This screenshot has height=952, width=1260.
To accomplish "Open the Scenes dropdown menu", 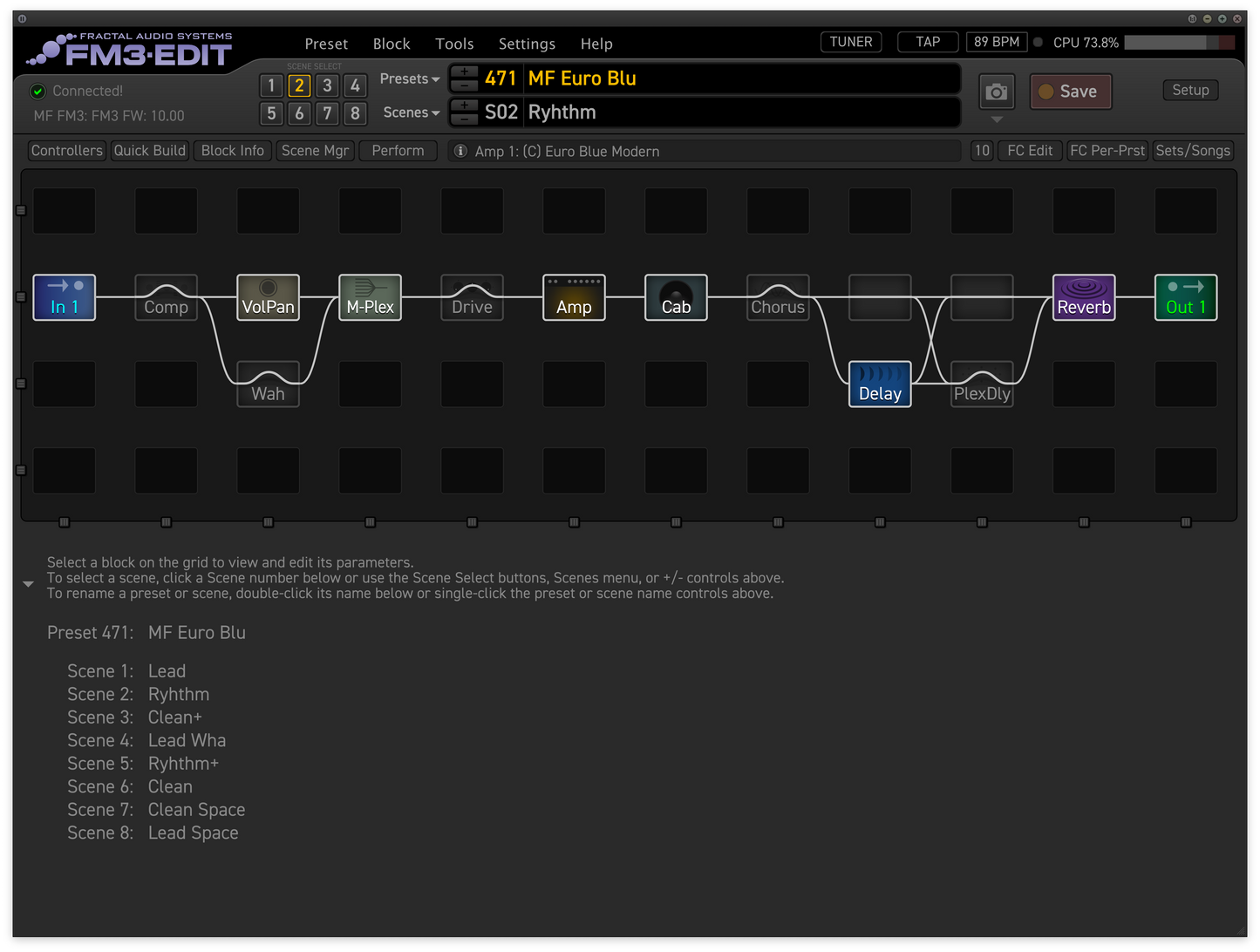I will [410, 112].
